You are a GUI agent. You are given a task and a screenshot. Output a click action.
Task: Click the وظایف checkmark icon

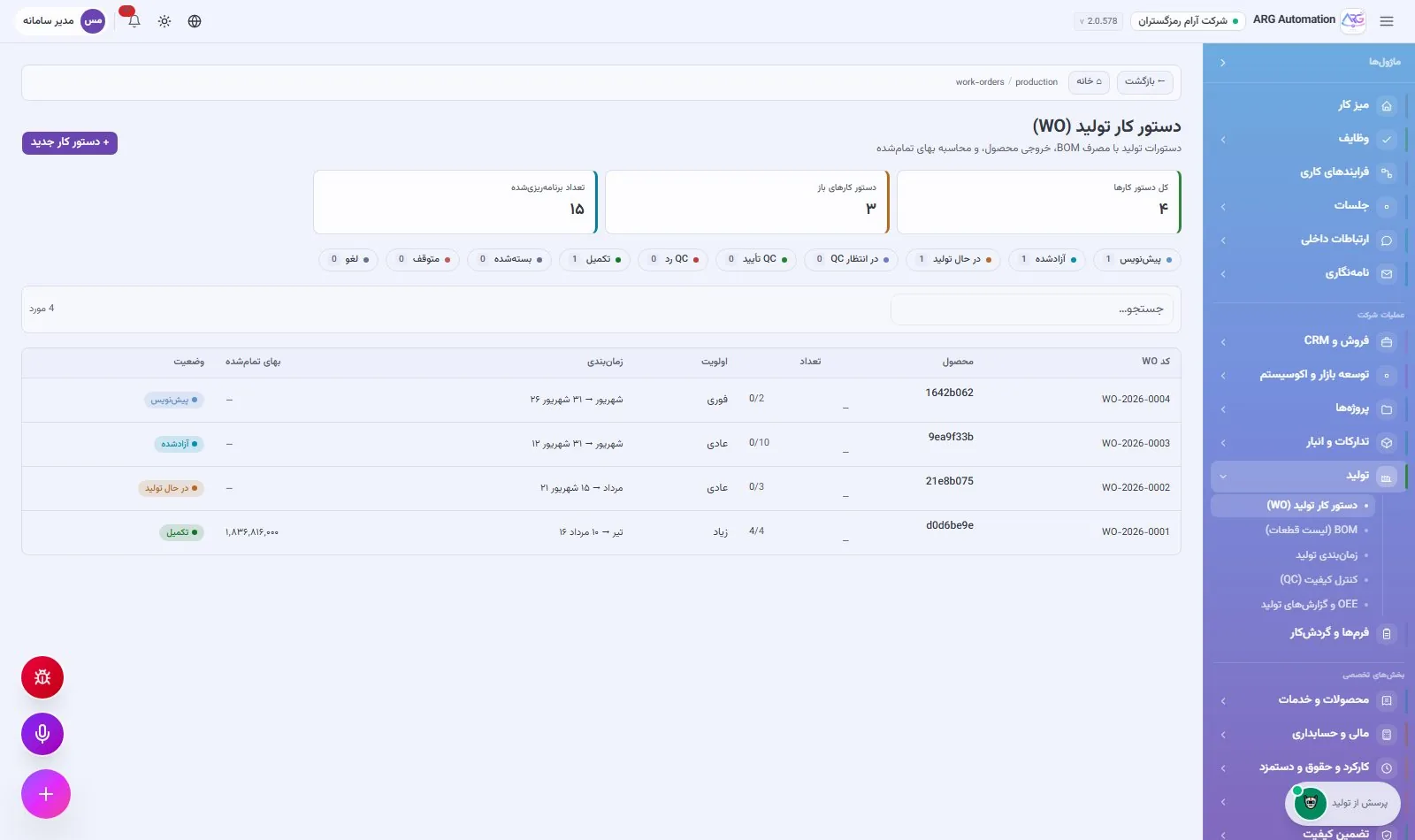click(x=1387, y=139)
